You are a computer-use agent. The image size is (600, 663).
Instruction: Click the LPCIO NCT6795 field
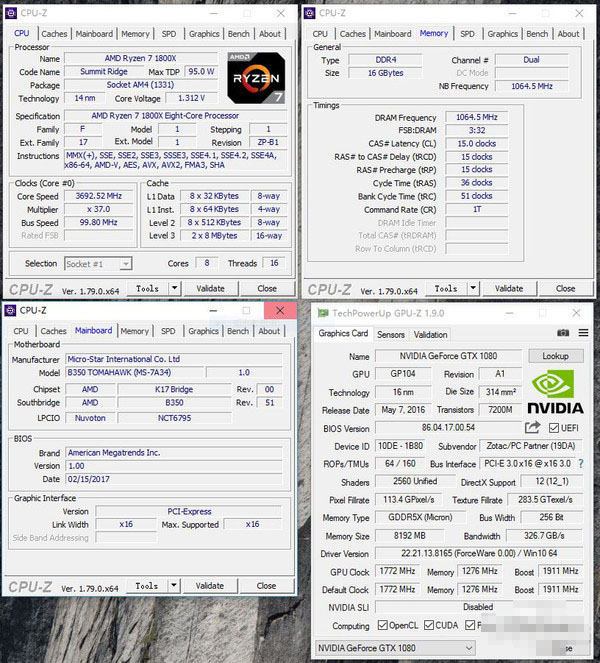(x=174, y=418)
